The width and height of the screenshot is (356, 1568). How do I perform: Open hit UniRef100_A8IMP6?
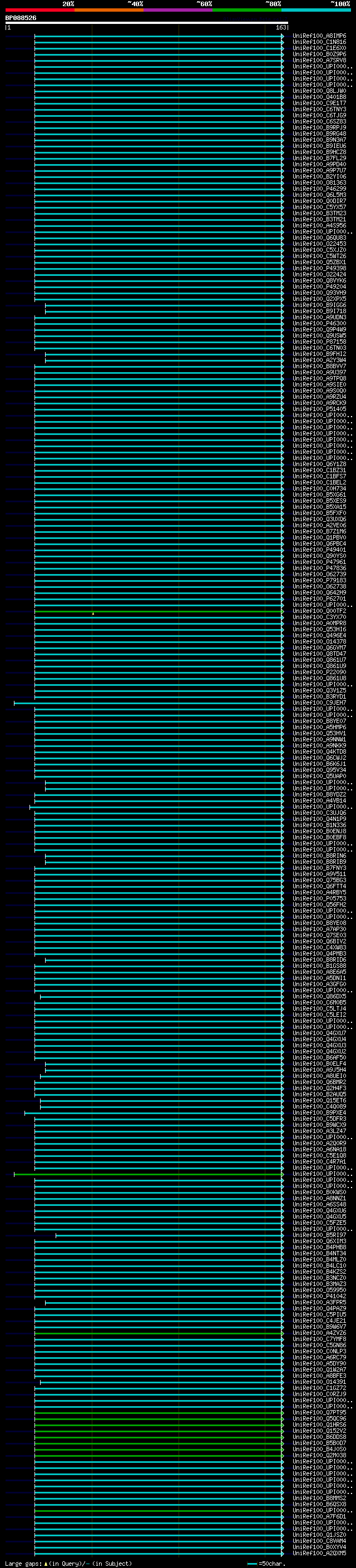tap(319, 36)
